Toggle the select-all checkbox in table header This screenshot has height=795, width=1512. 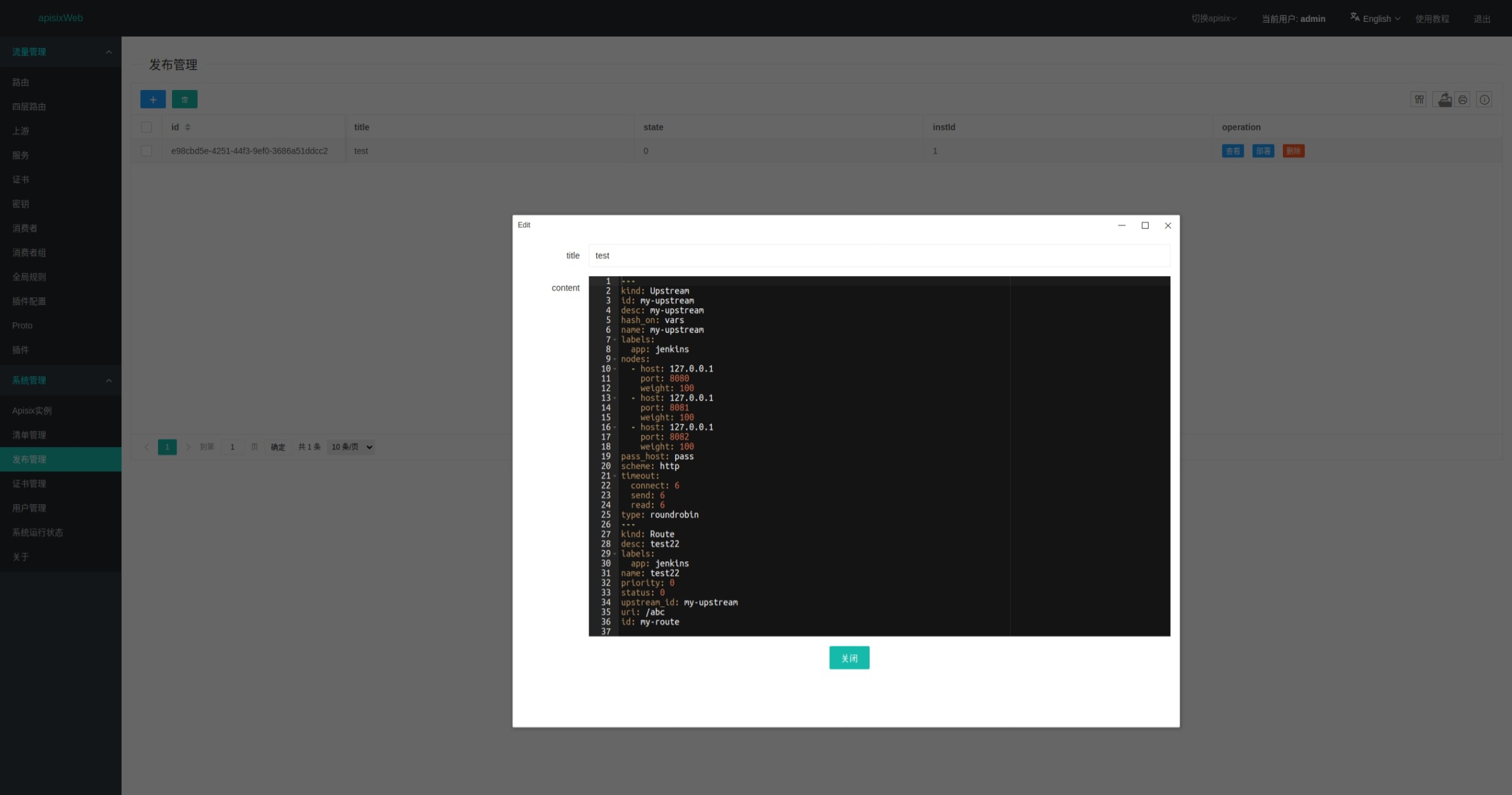click(146, 127)
